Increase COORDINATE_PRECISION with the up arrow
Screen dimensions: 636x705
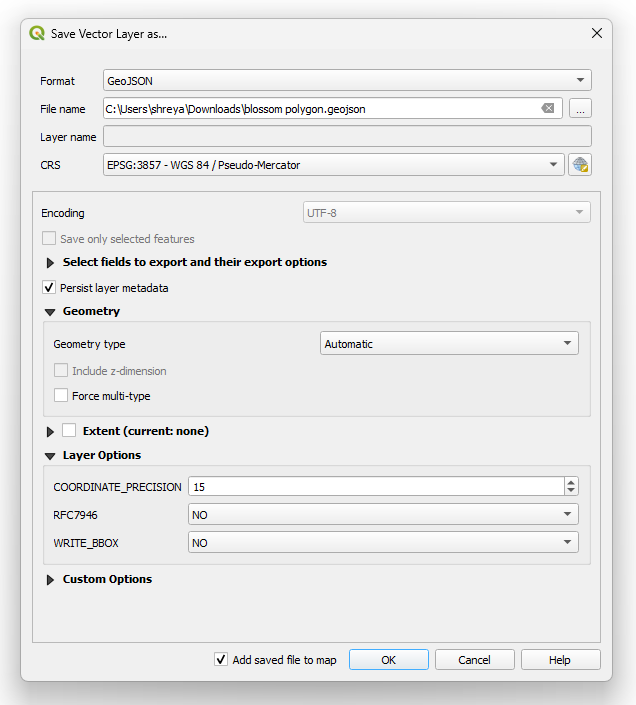(x=571, y=482)
